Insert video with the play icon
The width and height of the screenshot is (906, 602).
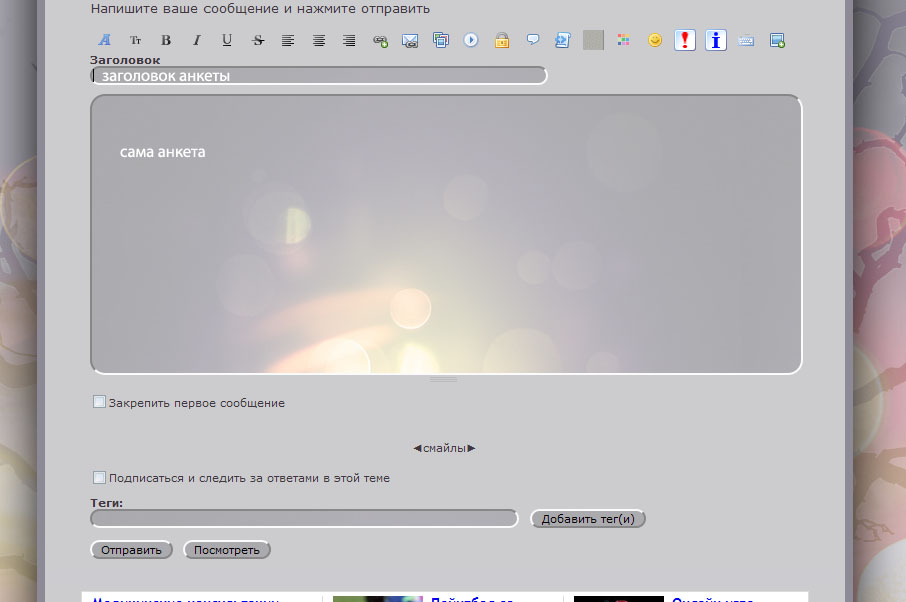471,40
